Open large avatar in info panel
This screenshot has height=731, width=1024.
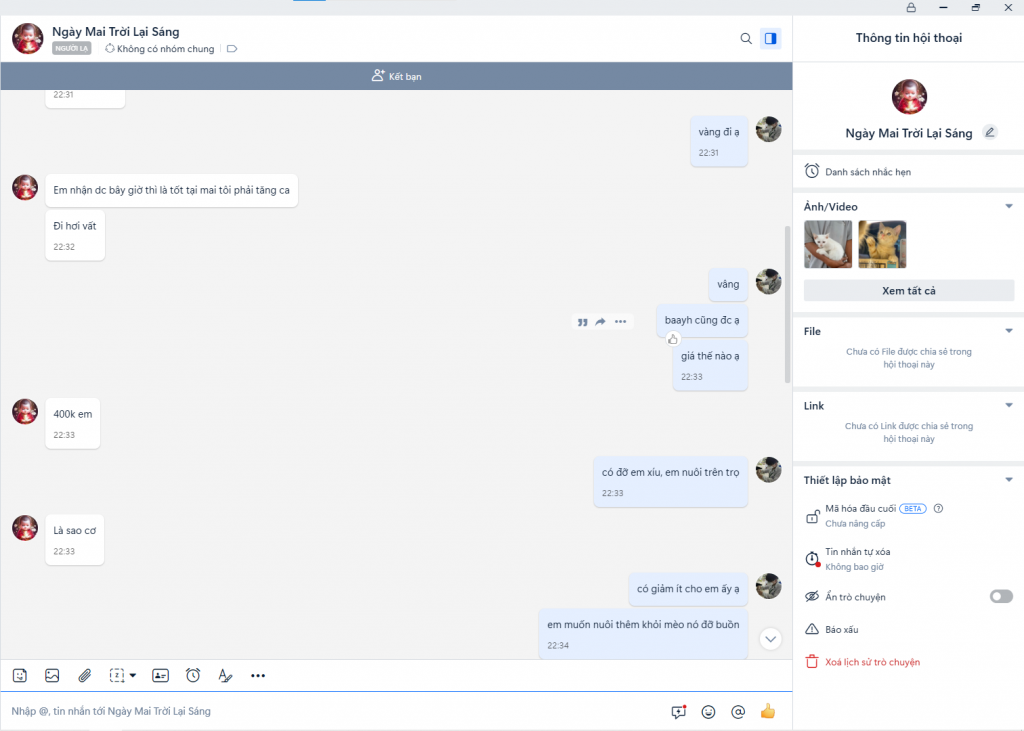tap(908, 97)
